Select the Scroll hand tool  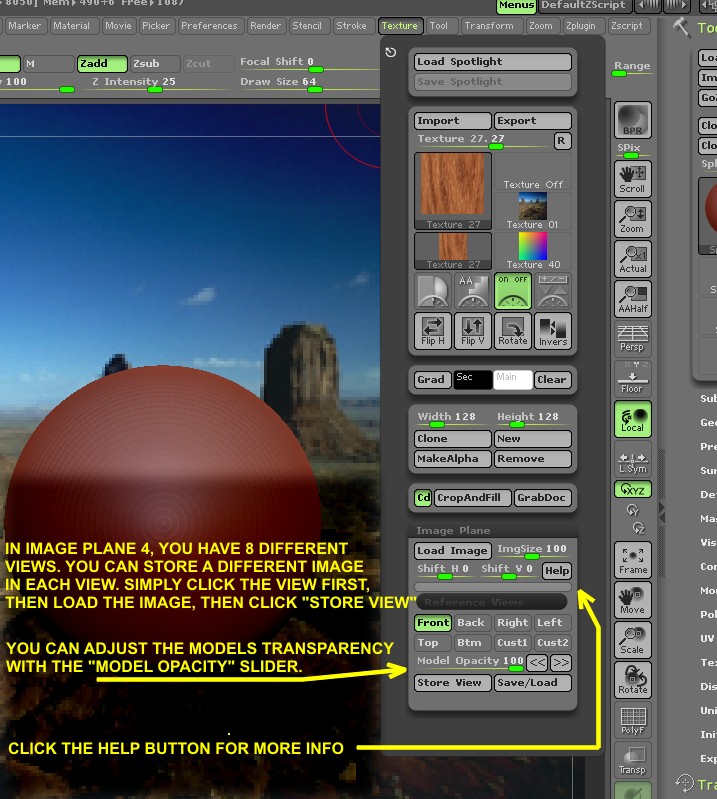pos(632,179)
